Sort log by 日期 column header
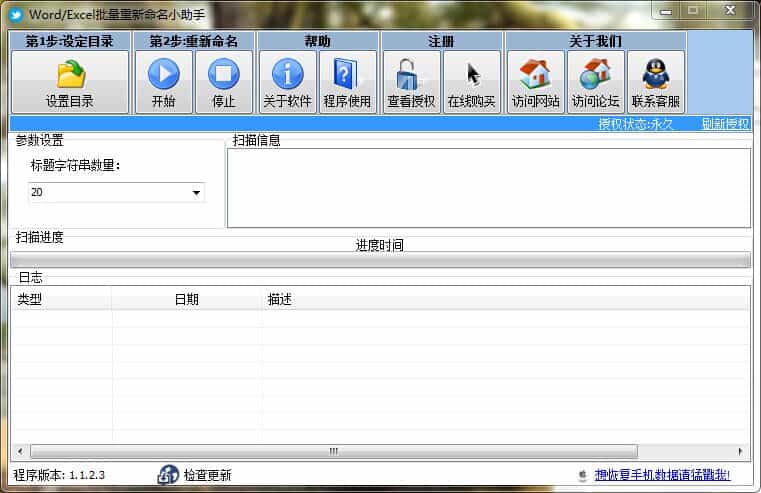 (186, 299)
